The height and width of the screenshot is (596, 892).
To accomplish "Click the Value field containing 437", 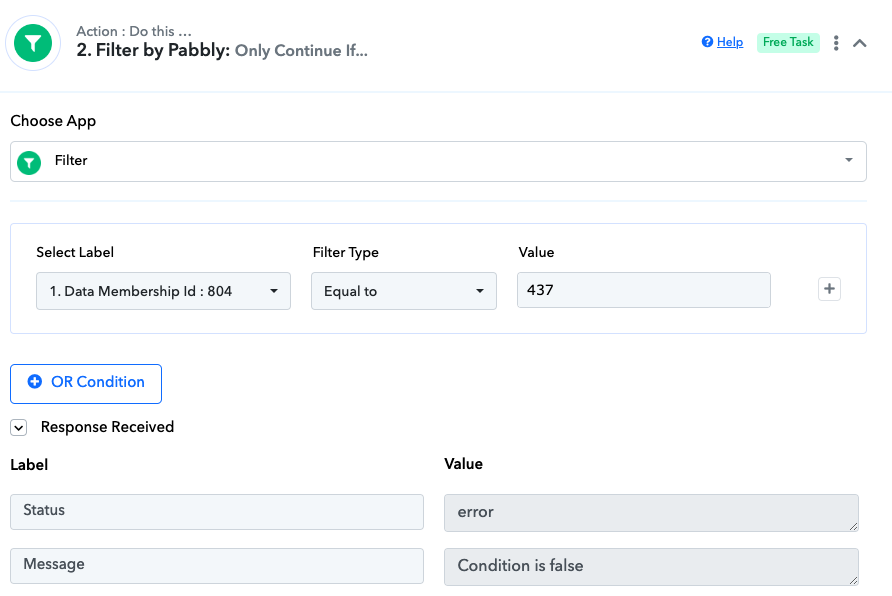I will click(x=643, y=290).
